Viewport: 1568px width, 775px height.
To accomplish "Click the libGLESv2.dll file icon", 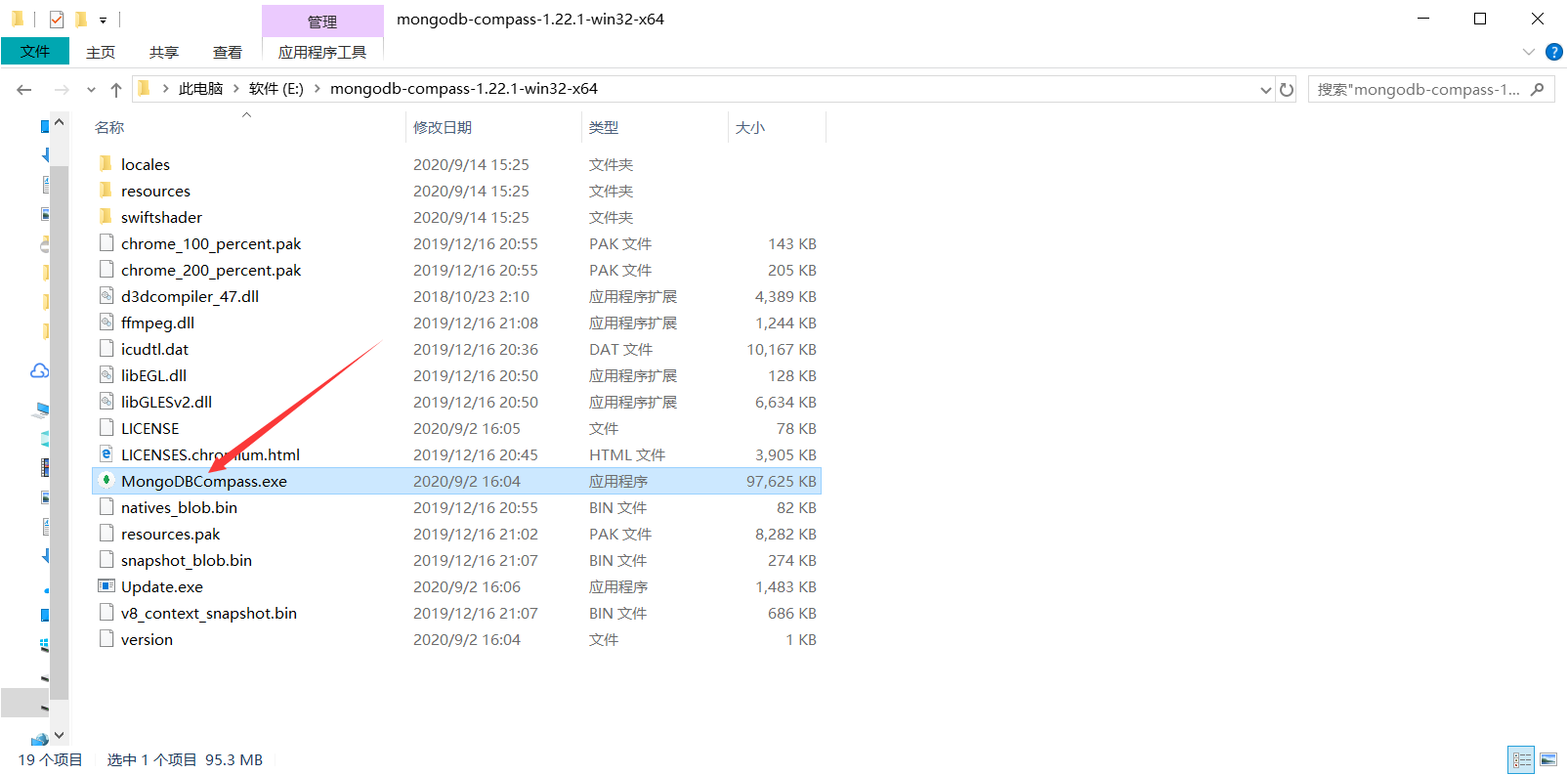I will pos(106,402).
